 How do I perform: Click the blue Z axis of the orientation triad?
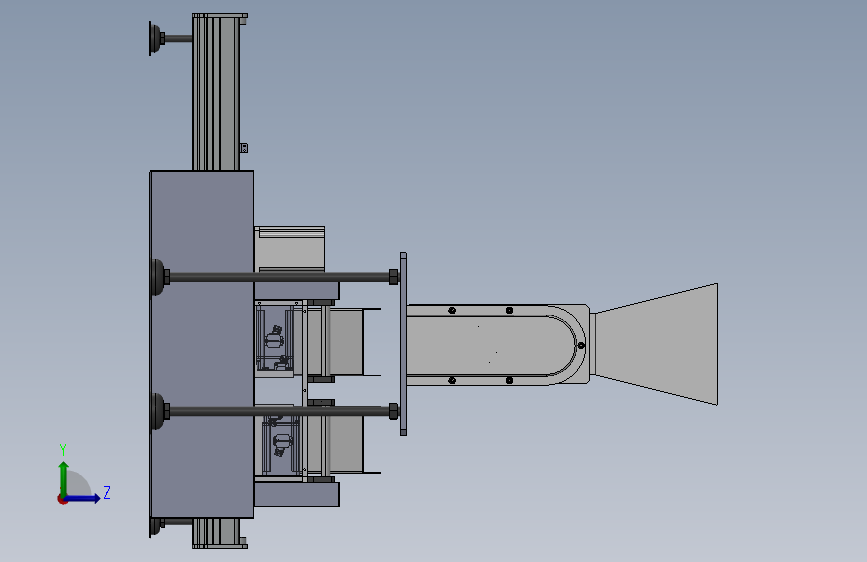point(83,498)
